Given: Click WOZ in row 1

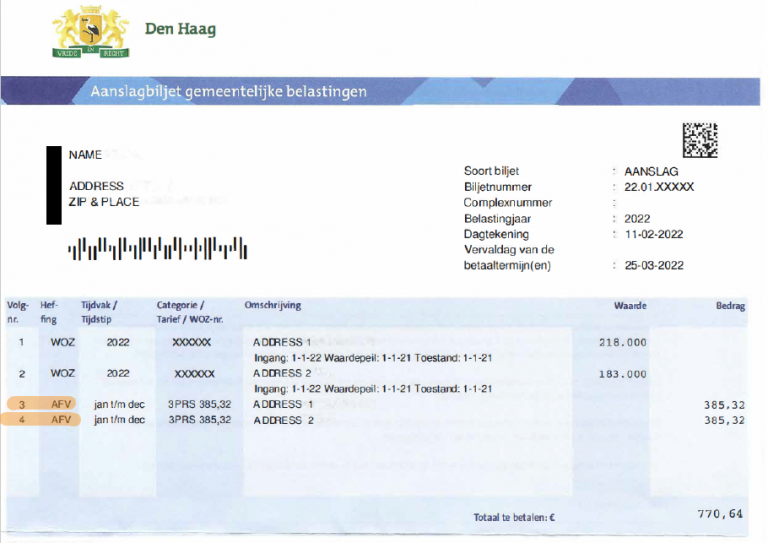Looking at the screenshot, I should tap(63, 342).
